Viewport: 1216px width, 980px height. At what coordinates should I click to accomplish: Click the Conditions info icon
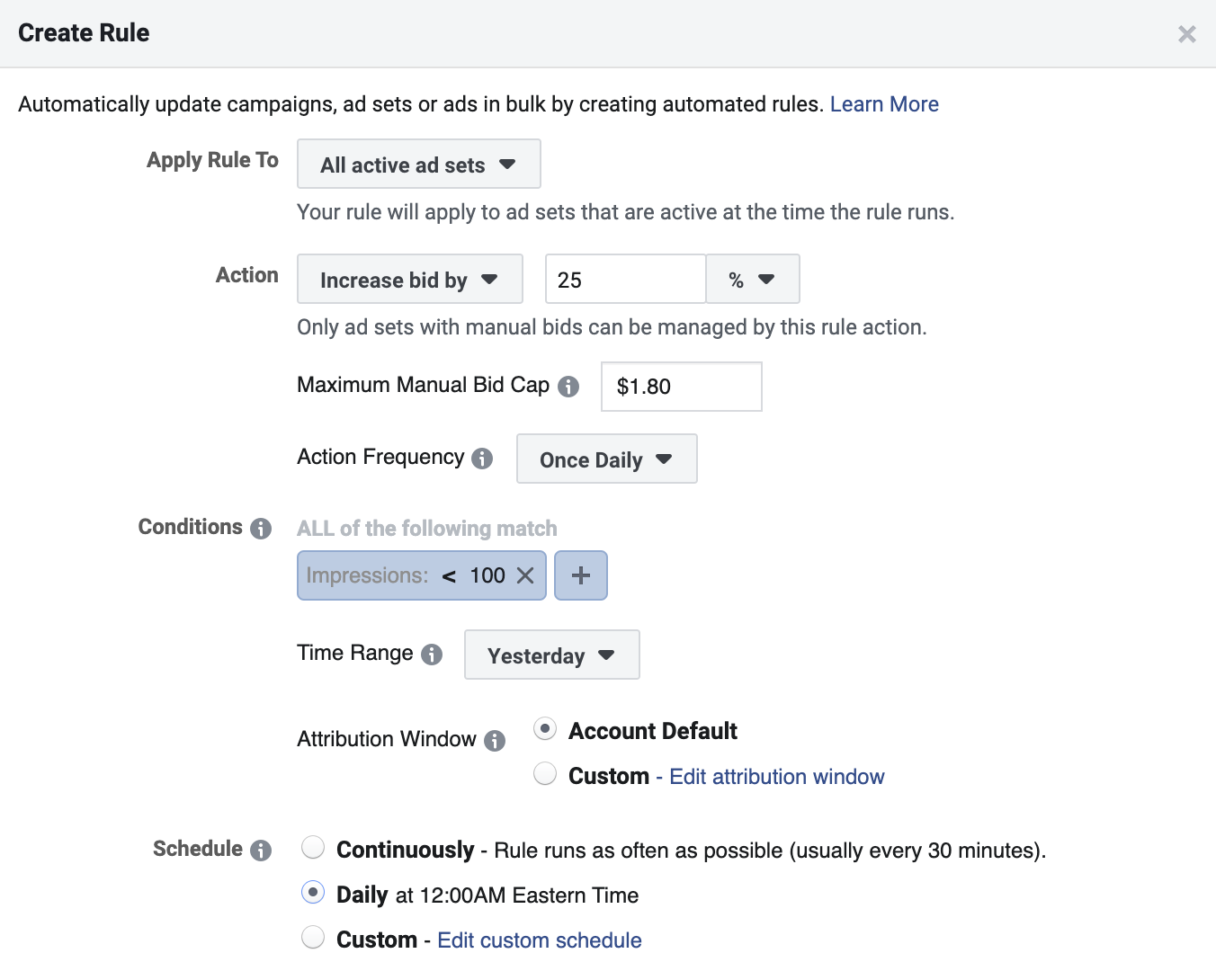[261, 529]
